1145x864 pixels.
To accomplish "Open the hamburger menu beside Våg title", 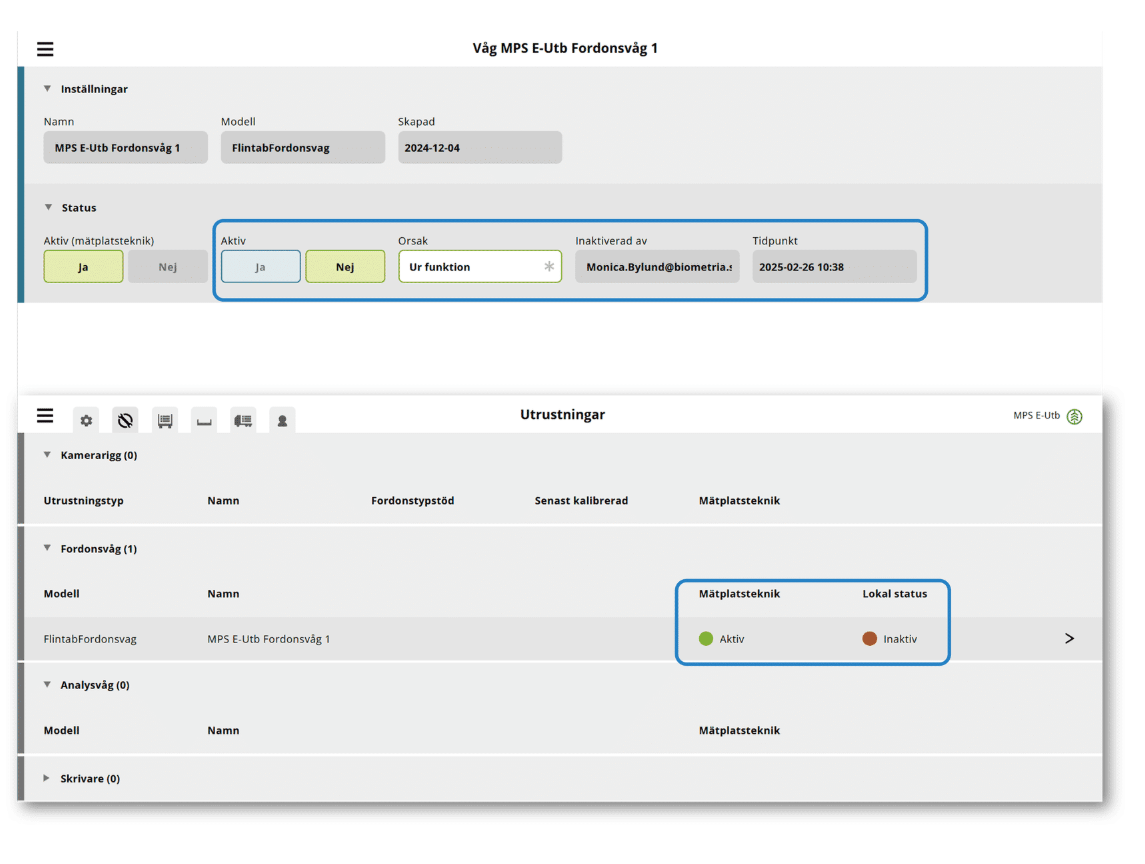I will point(45,49).
